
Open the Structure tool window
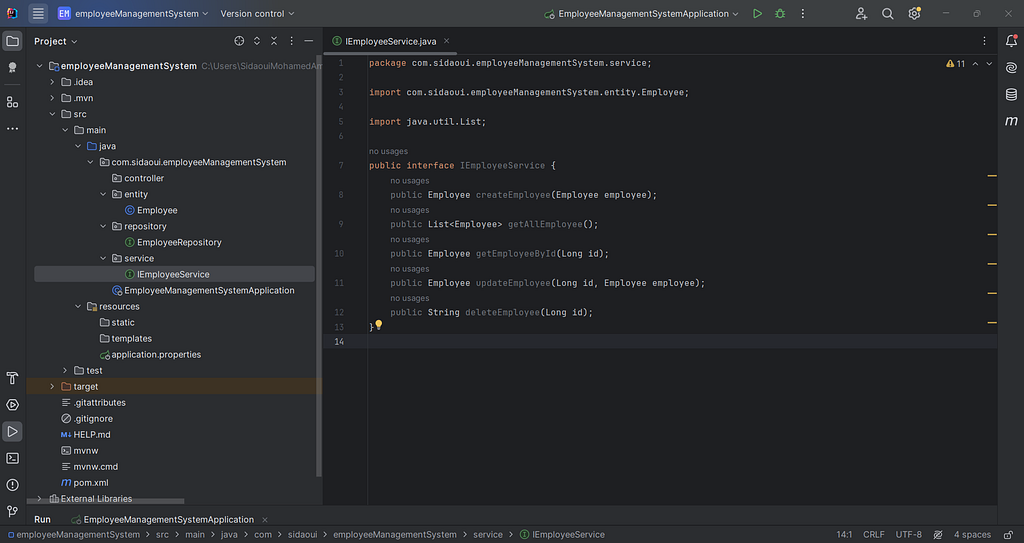click(x=12, y=102)
